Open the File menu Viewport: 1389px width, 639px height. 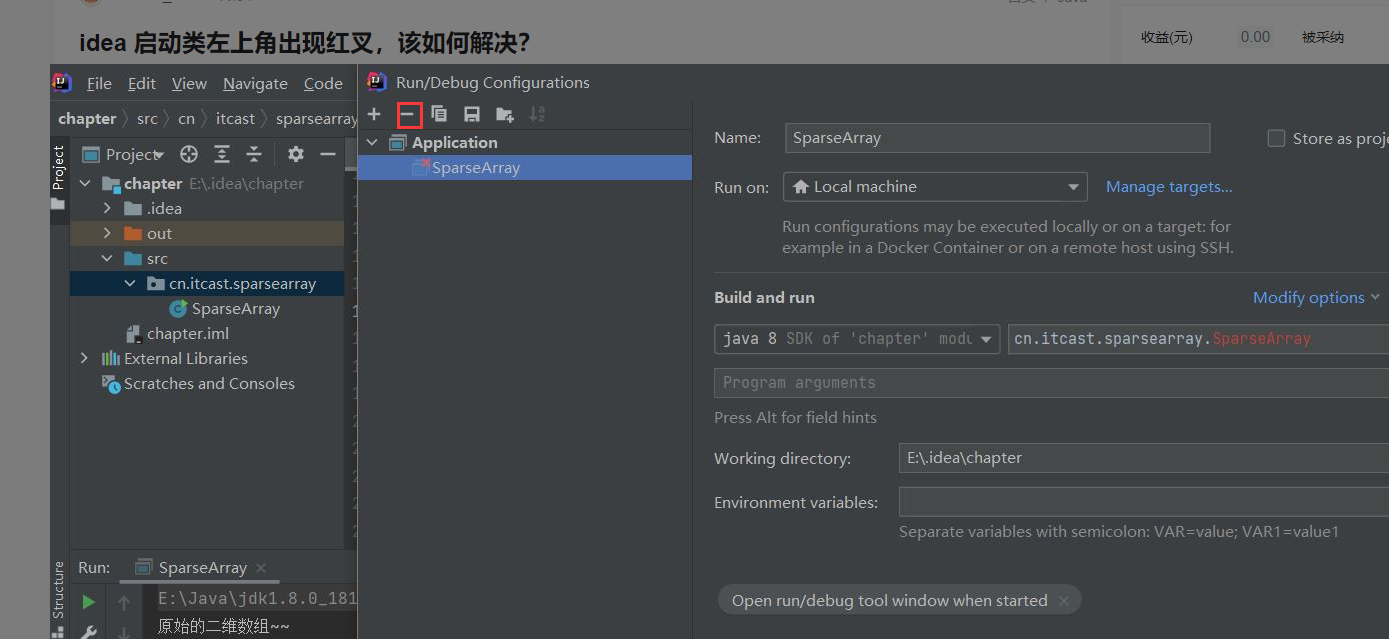[99, 84]
